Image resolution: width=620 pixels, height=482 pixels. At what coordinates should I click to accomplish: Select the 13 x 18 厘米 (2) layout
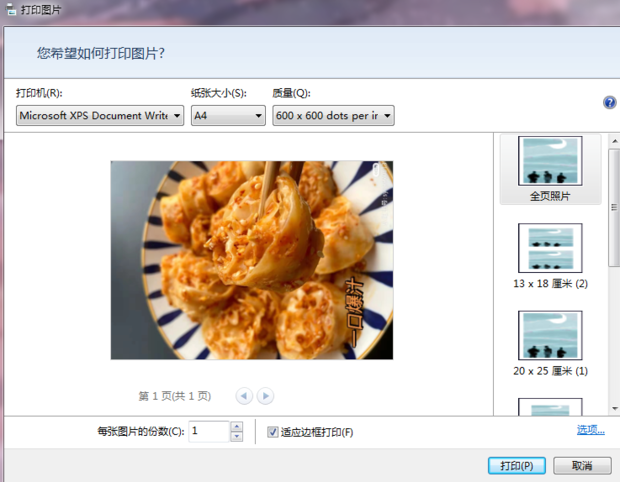coord(550,256)
